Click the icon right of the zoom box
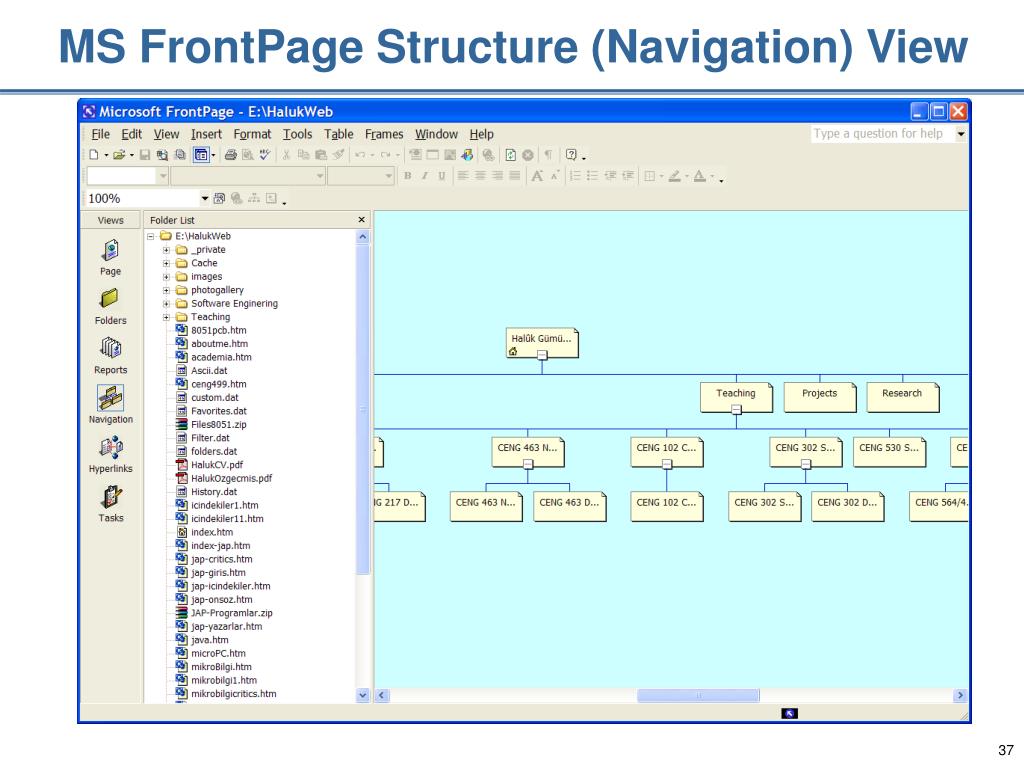This screenshot has width=1024, height=768. click(x=219, y=198)
